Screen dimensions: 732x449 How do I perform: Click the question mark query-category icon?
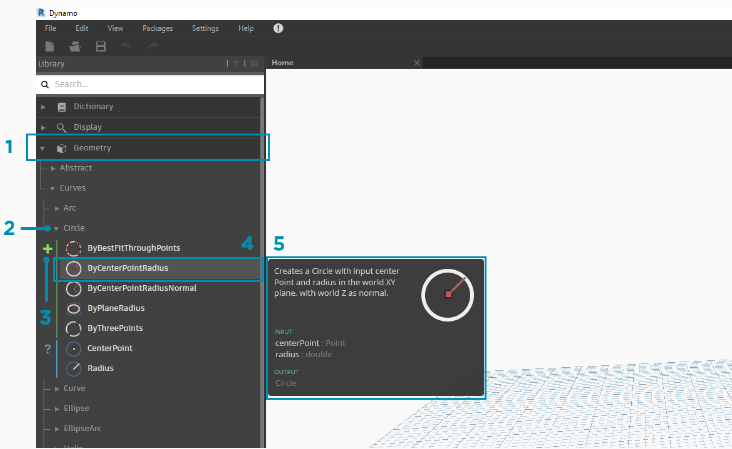pyautogui.click(x=47, y=348)
